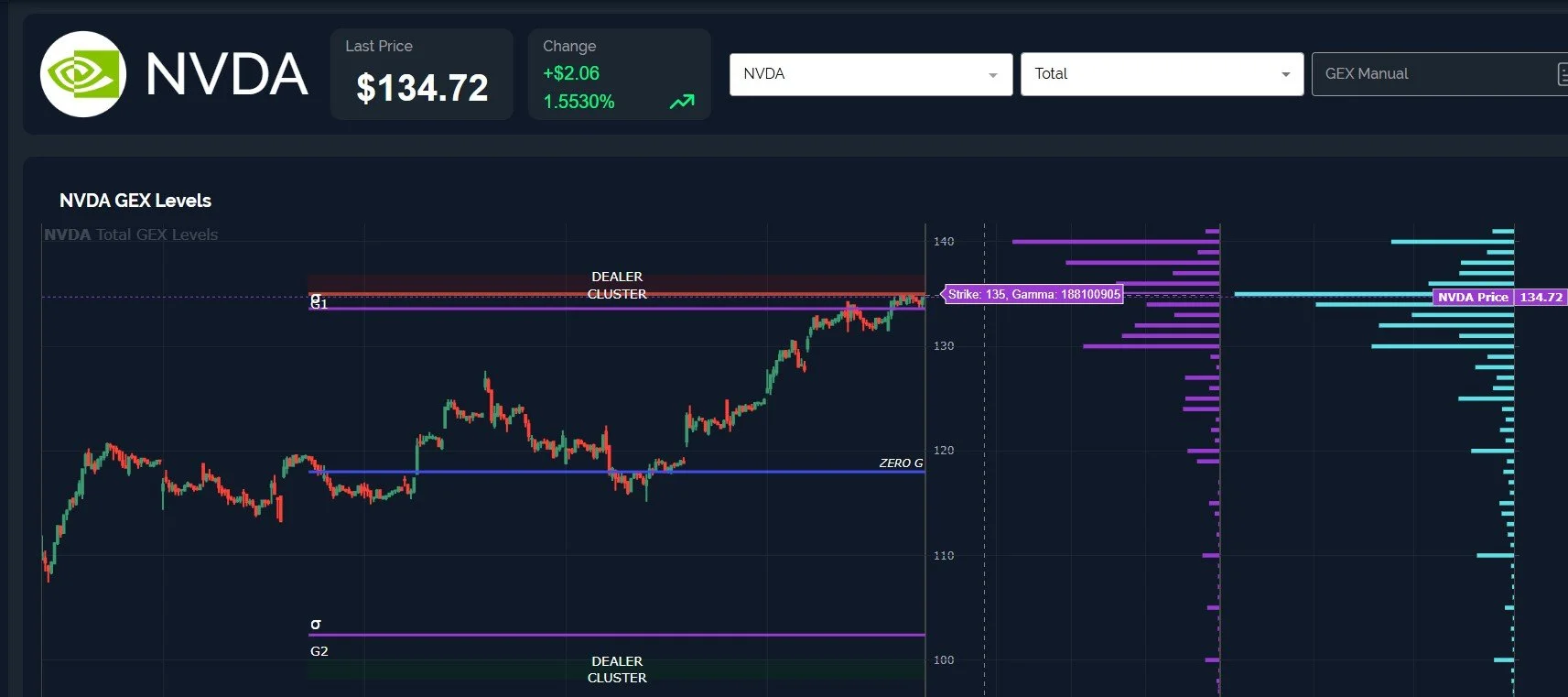The height and width of the screenshot is (697, 1568).
Task: Open the icon at right of GEX Manual
Action: [1562, 74]
